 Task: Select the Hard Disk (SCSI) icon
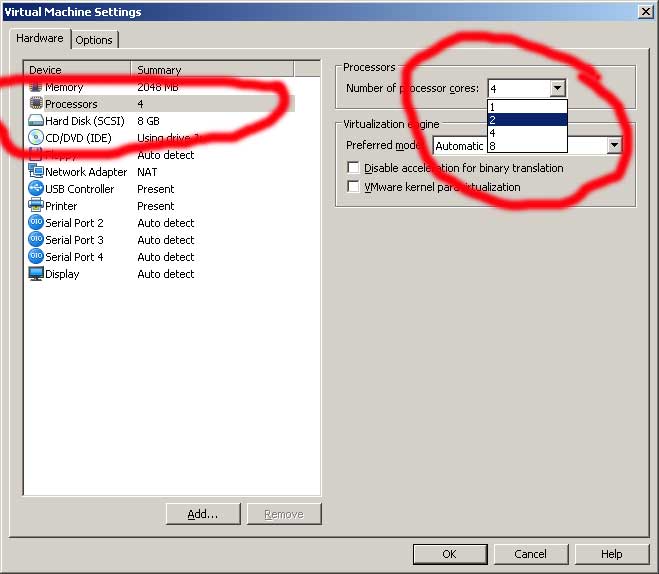[36, 121]
